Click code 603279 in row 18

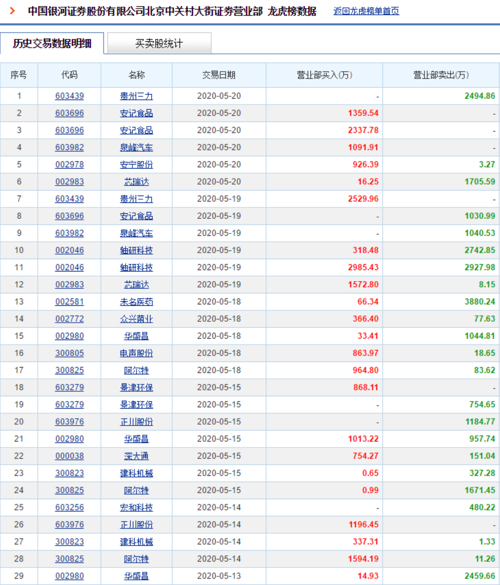tap(69, 388)
